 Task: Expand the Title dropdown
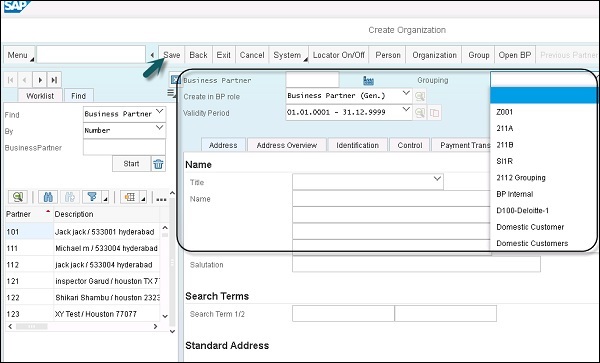point(437,179)
